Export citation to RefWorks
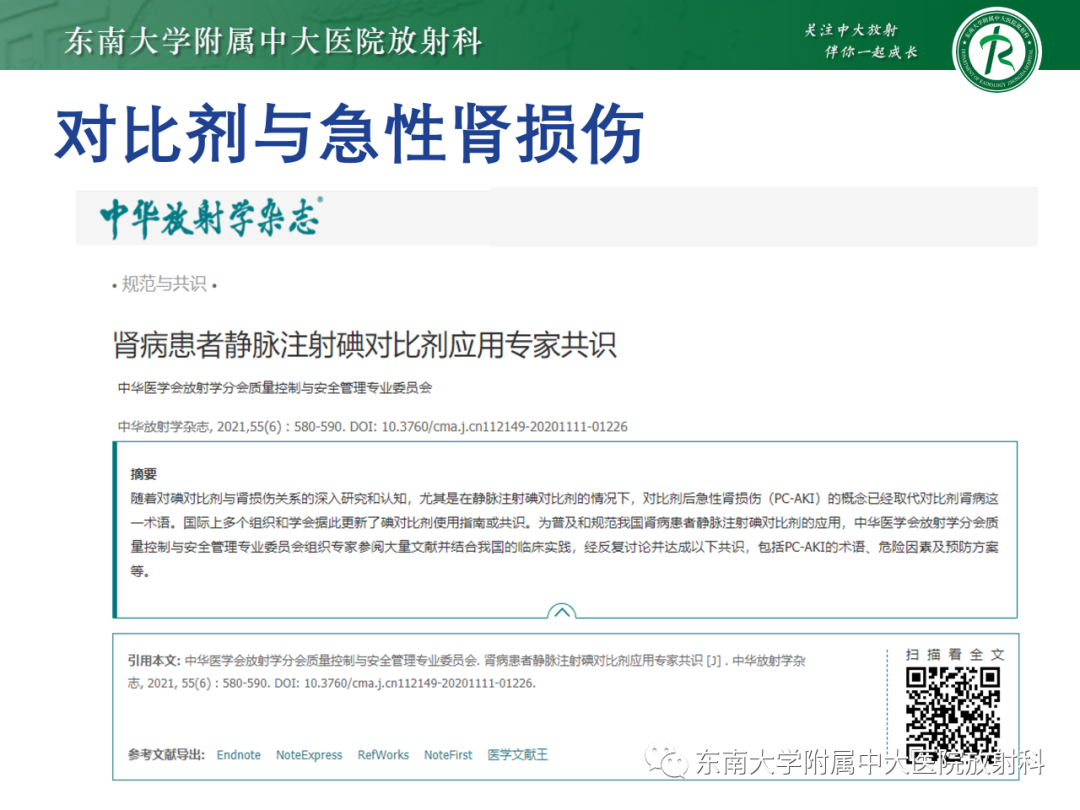This screenshot has height=810, width=1080. coord(383,755)
